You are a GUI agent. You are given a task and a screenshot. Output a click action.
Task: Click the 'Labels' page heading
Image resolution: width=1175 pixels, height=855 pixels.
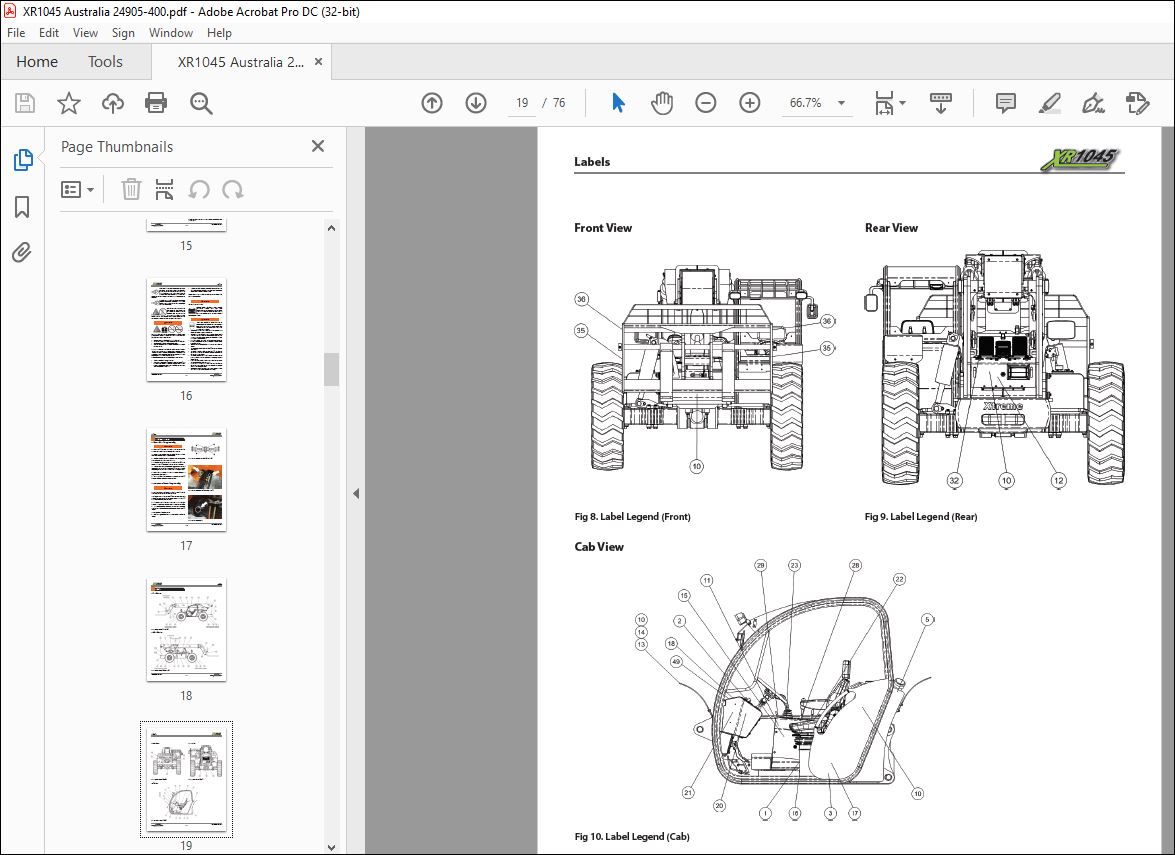coord(592,161)
